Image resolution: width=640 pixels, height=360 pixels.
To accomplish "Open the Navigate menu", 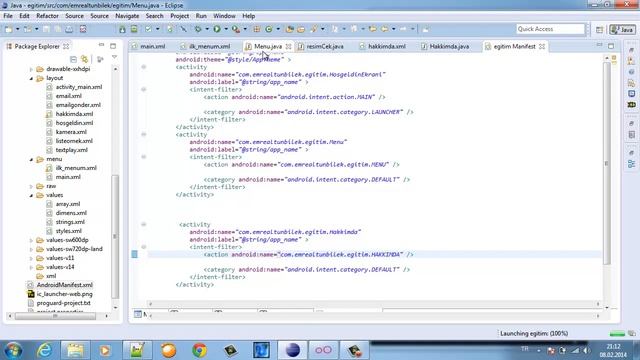I will point(127,16).
